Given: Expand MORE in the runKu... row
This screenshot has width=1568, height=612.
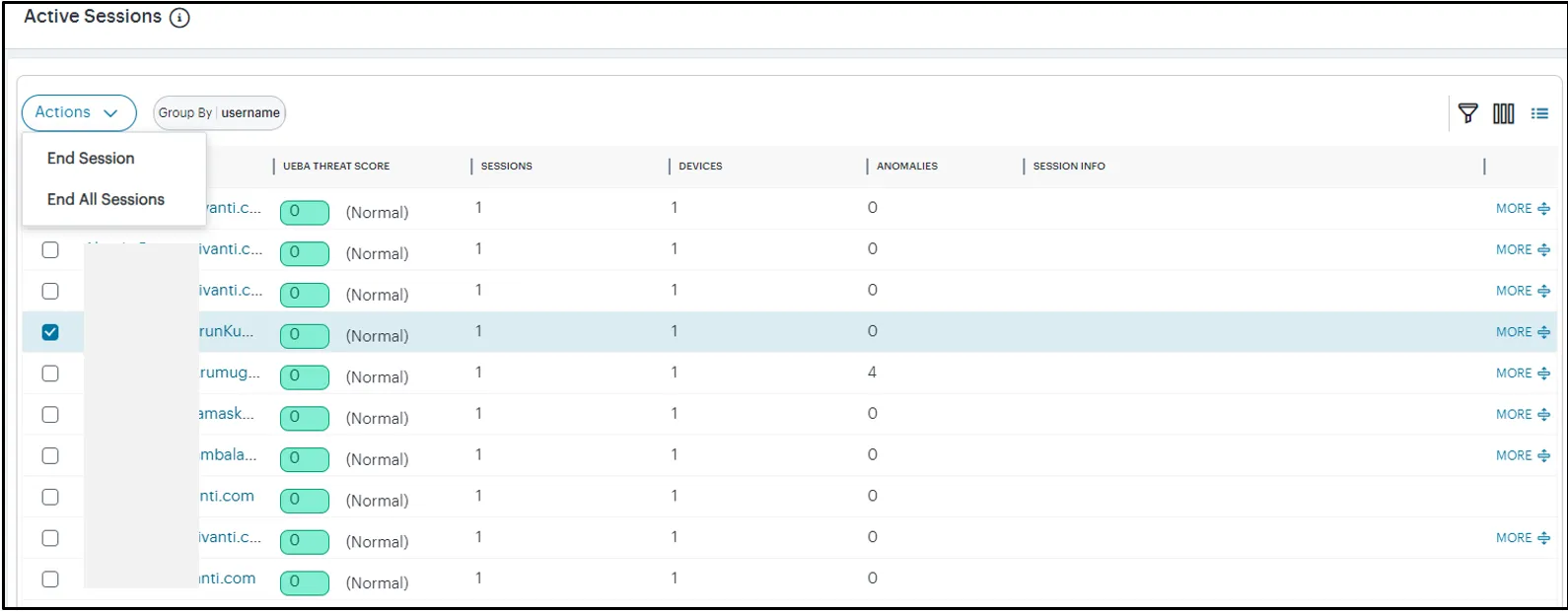Looking at the screenshot, I should pyautogui.click(x=1523, y=332).
